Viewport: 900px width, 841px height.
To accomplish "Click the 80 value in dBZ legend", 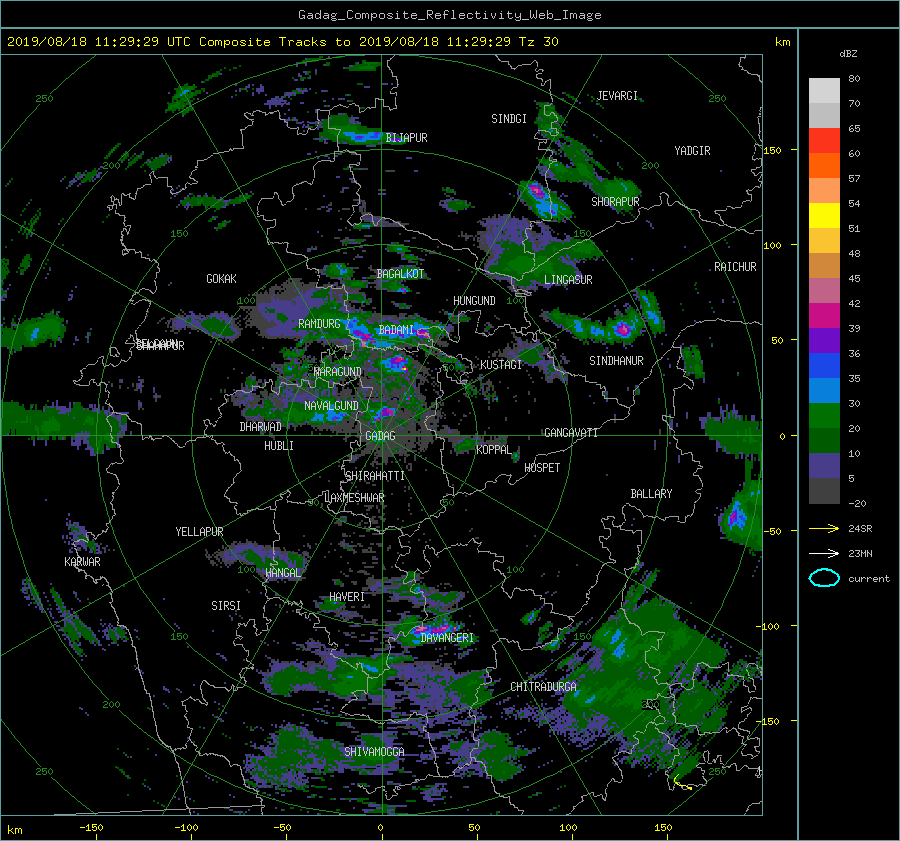I will click(854, 79).
